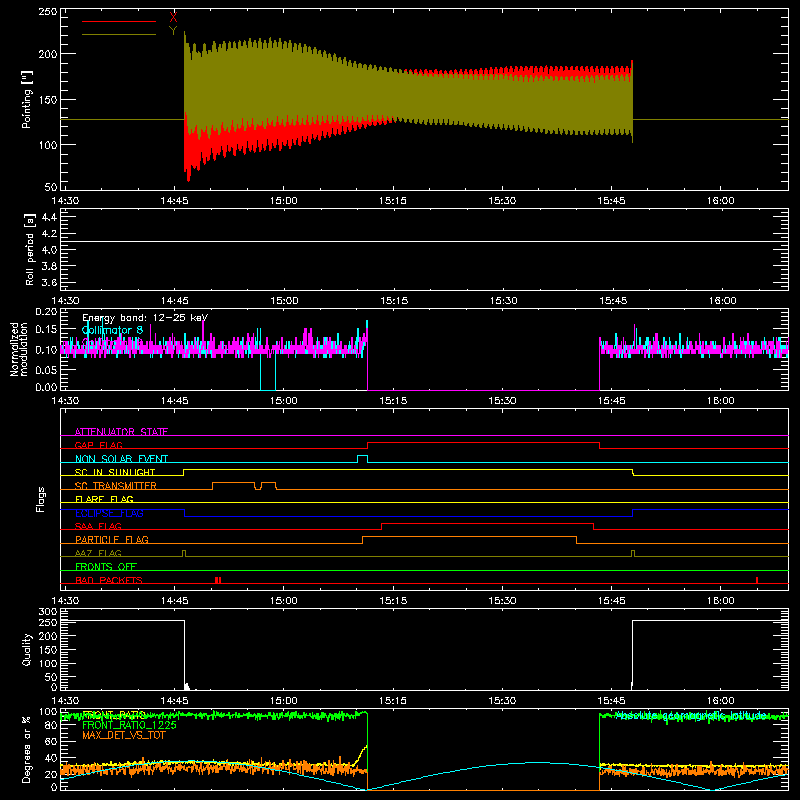This screenshot has width=800, height=800.
Task: Click the SC_TRANSMITTER flag label
Action: click(115, 486)
